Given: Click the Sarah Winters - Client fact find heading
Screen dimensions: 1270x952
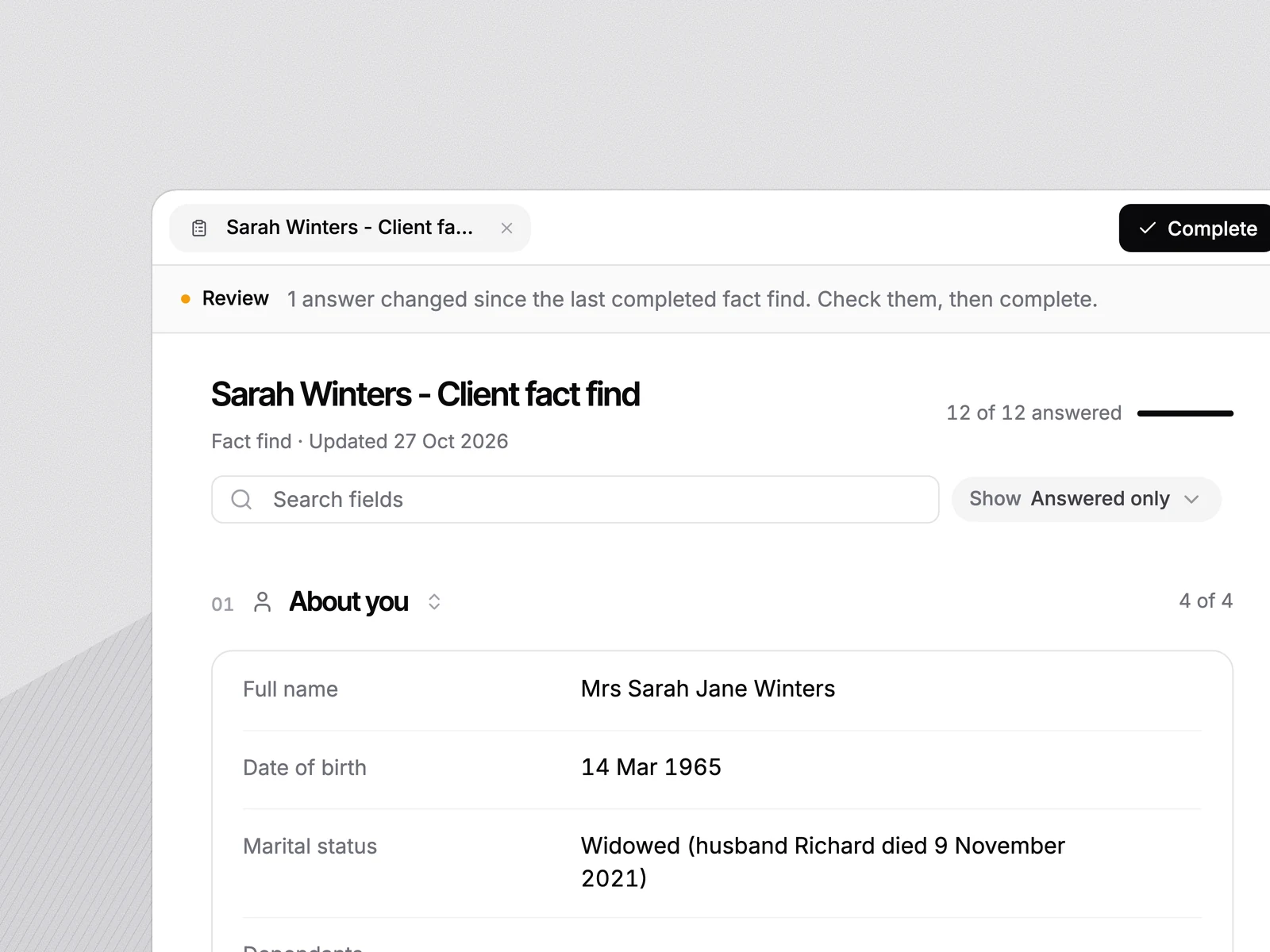Looking at the screenshot, I should click(425, 394).
